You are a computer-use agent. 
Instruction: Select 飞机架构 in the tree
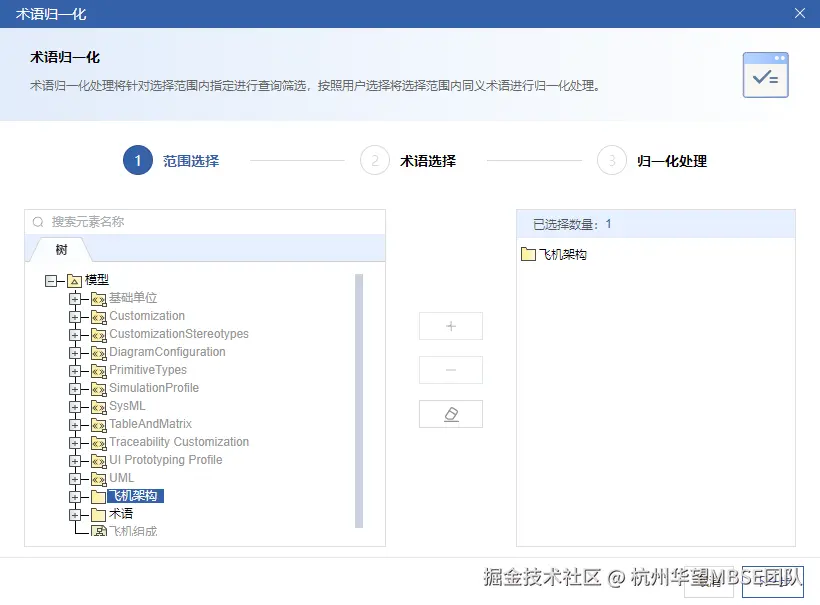[x=135, y=496]
